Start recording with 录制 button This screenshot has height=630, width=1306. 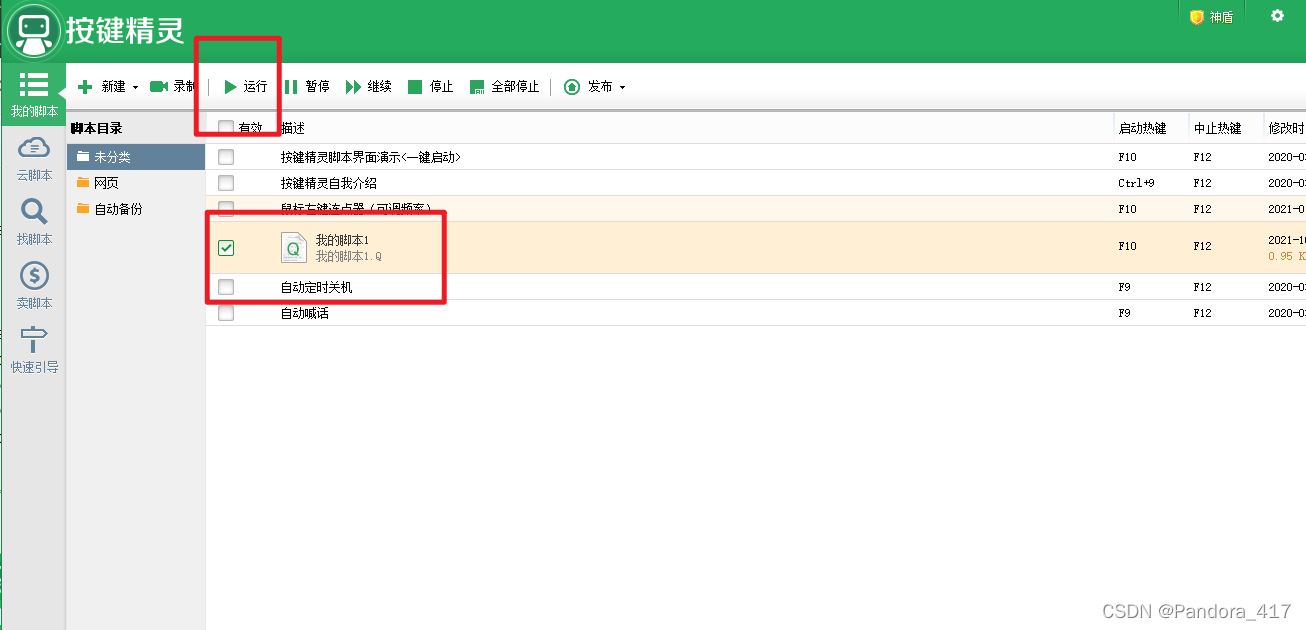click(x=173, y=87)
